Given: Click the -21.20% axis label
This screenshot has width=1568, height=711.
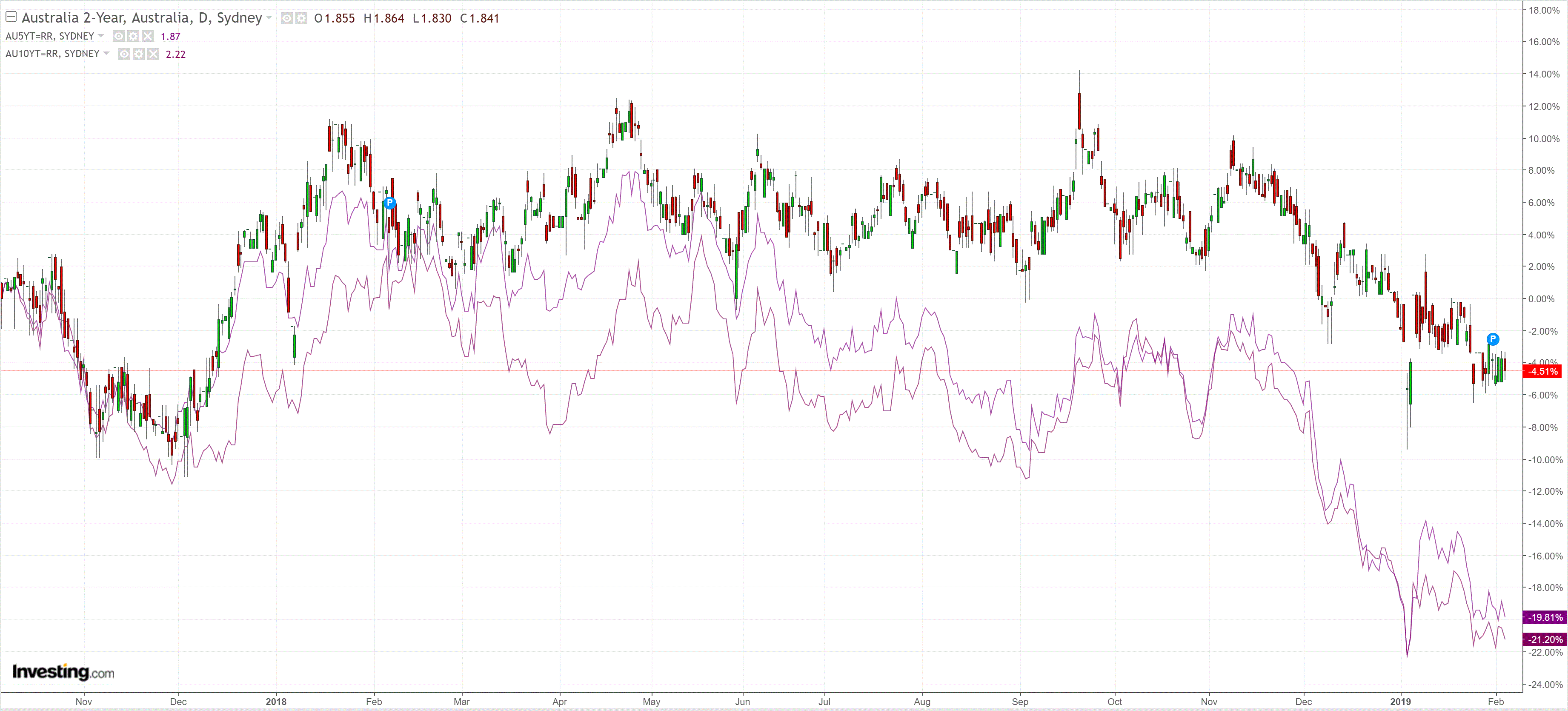Looking at the screenshot, I should coord(1544,639).
